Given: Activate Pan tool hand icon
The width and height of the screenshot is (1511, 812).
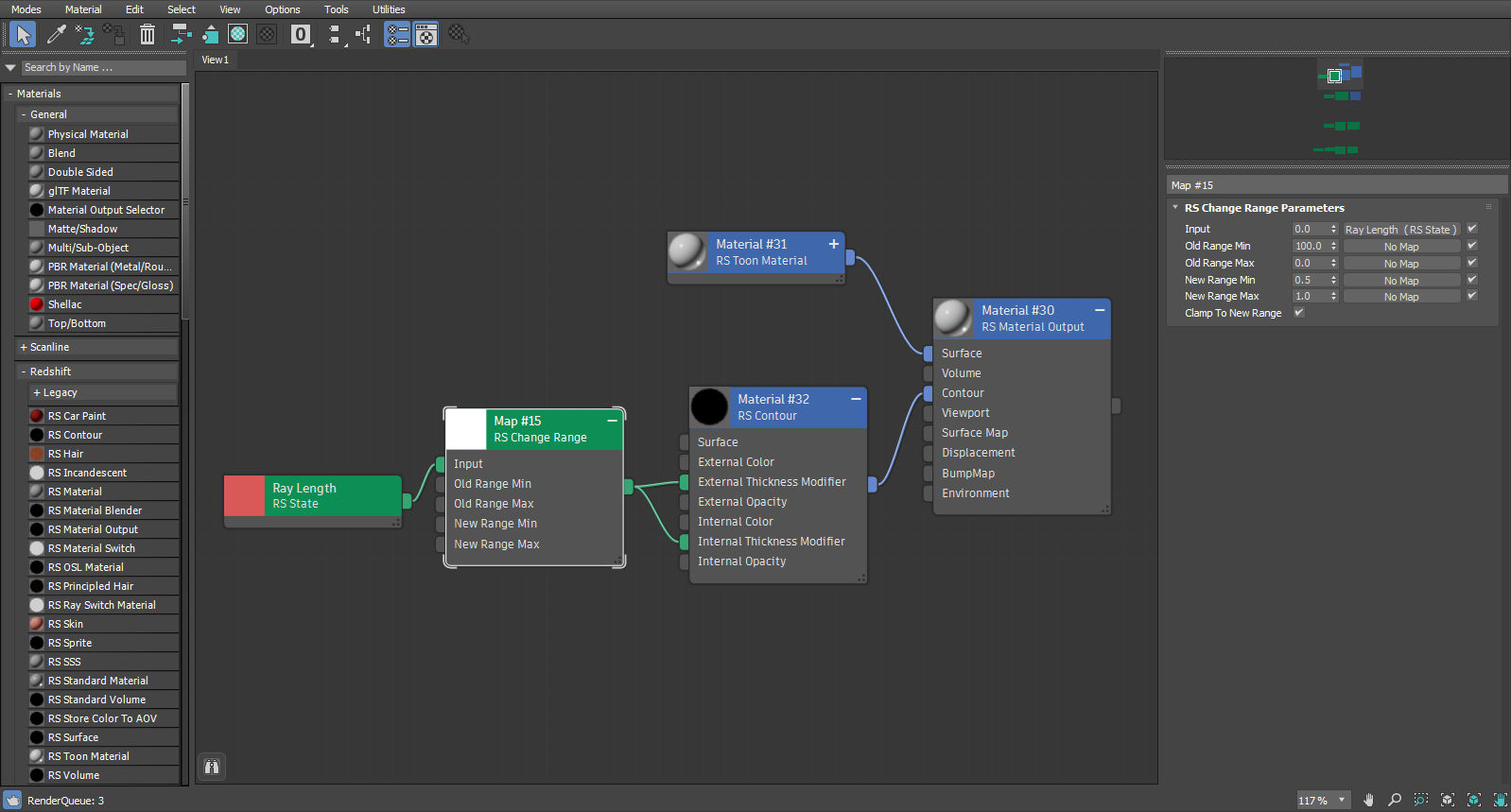Looking at the screenshot, I should coord(1368,800).
